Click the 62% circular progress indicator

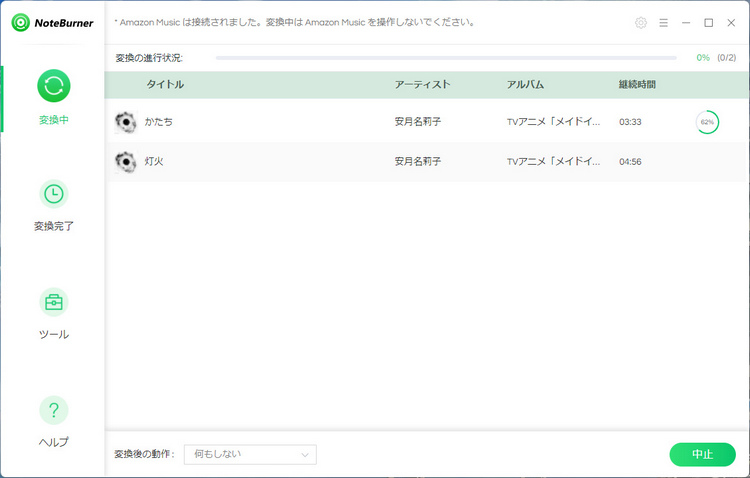[x=707, y=122]
